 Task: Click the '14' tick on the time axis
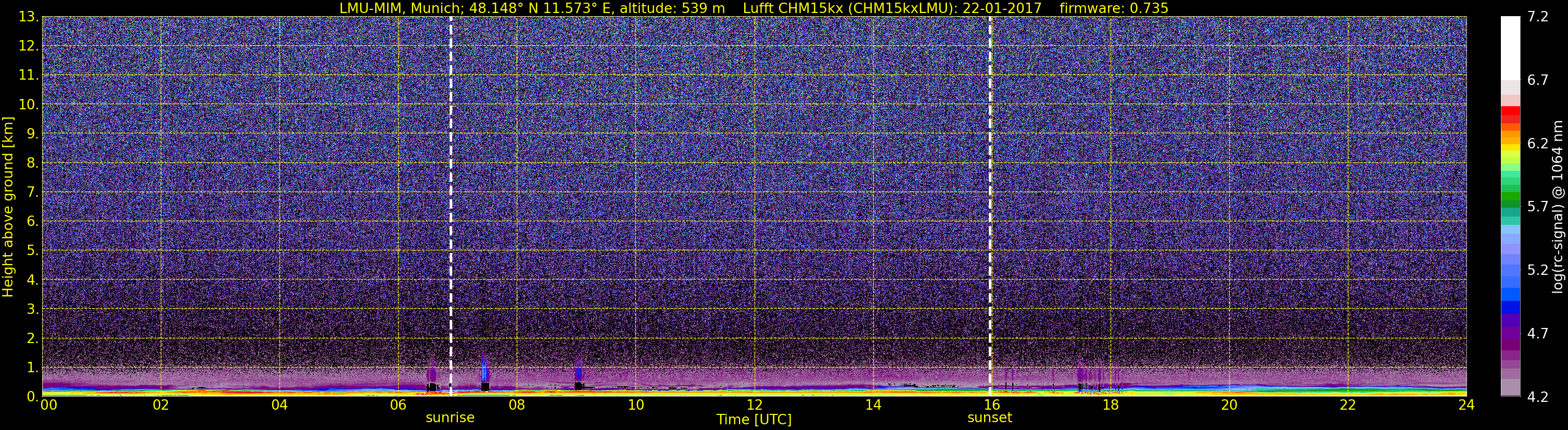873,405
